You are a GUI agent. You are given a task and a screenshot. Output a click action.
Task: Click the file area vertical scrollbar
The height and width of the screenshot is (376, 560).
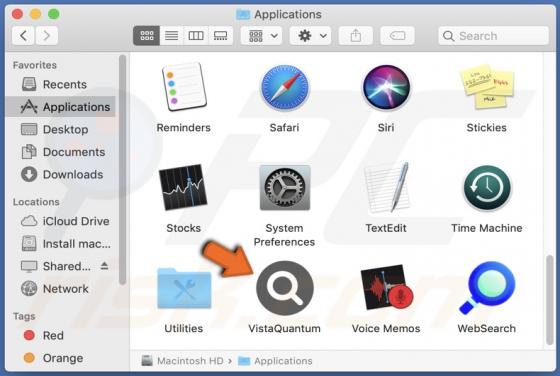tap(550, 300)
